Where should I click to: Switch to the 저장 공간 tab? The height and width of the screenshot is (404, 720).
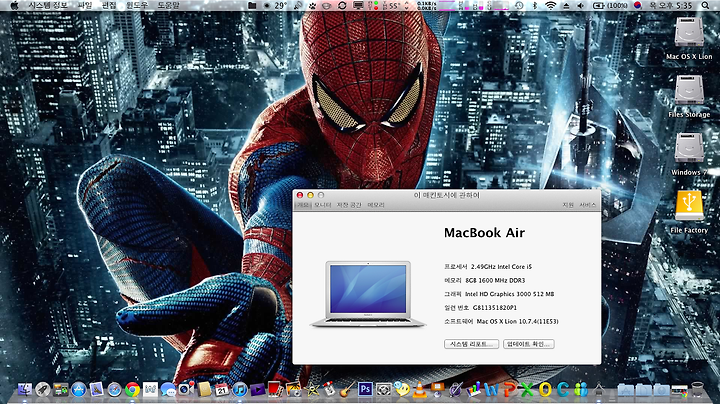(x=349, y=205)
